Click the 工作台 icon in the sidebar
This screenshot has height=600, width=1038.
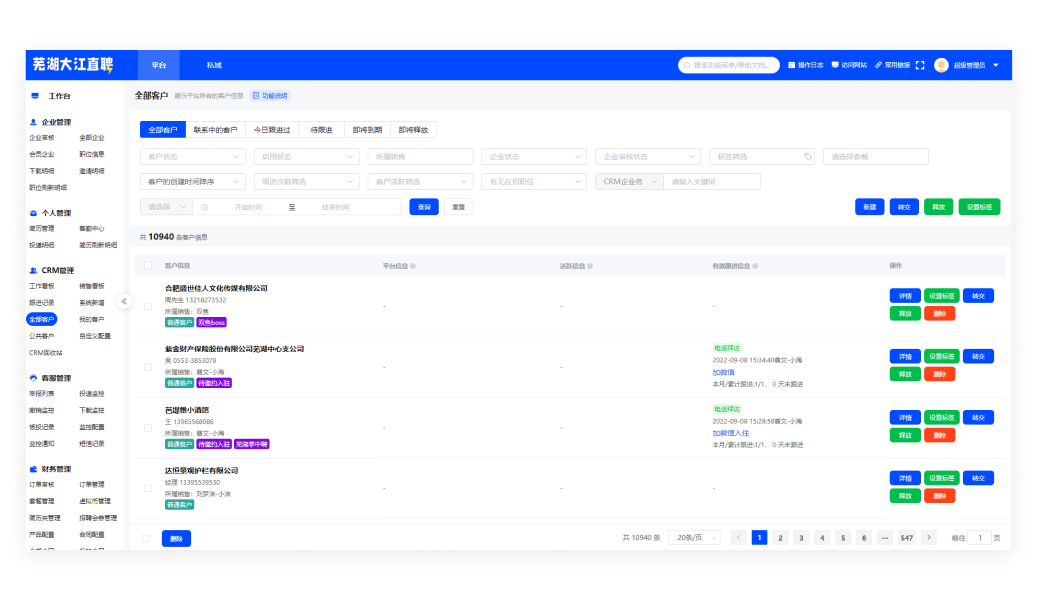point(35,96)
